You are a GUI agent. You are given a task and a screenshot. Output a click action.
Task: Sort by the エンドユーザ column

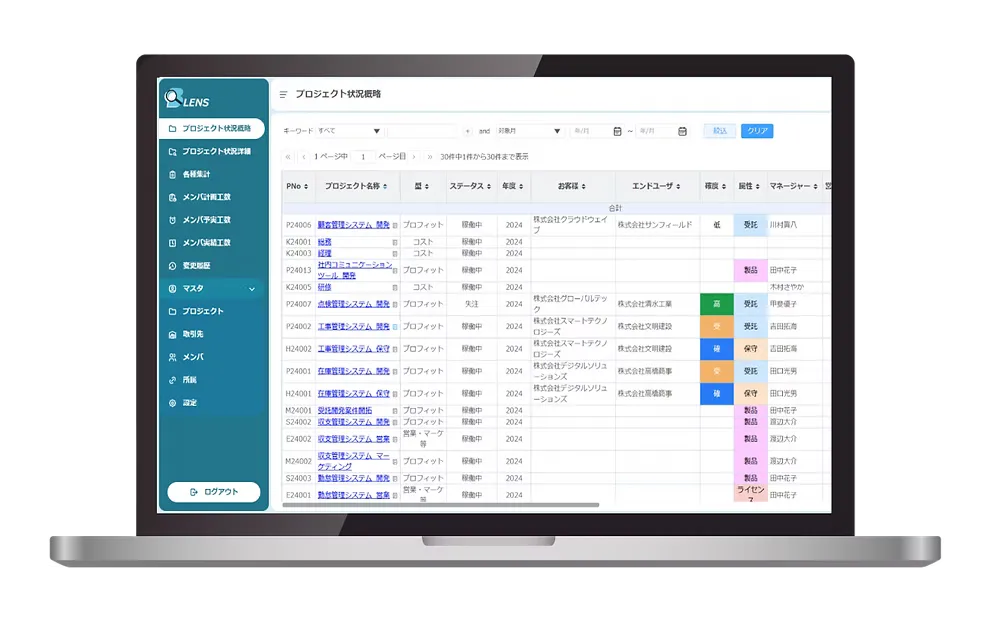656,186
